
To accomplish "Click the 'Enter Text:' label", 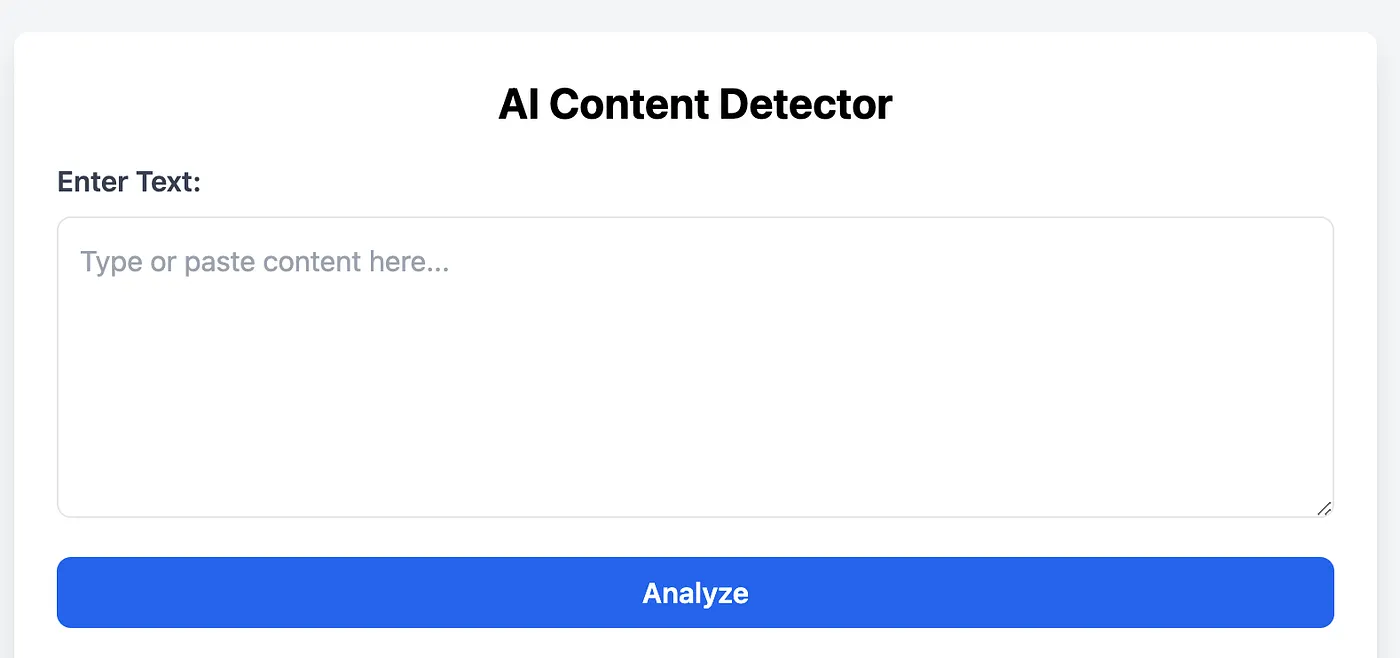I will 129,182.
